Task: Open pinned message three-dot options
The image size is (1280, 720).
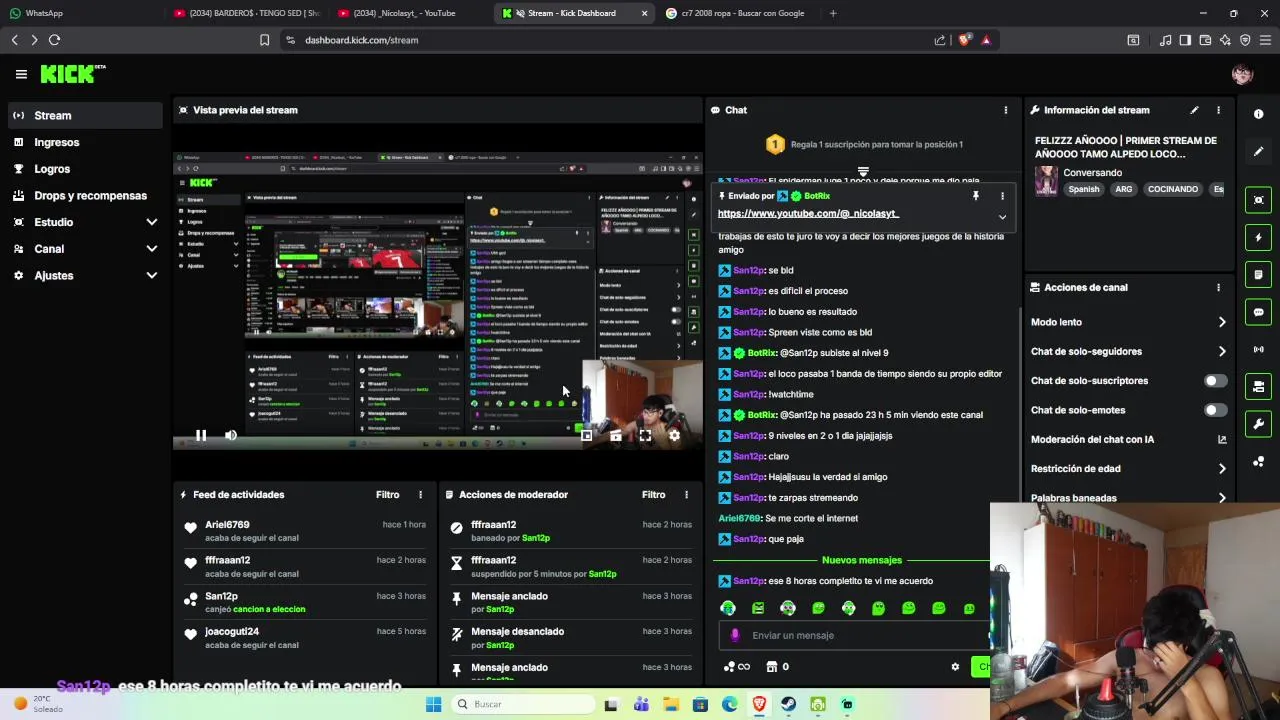Action: [1002, 196]
